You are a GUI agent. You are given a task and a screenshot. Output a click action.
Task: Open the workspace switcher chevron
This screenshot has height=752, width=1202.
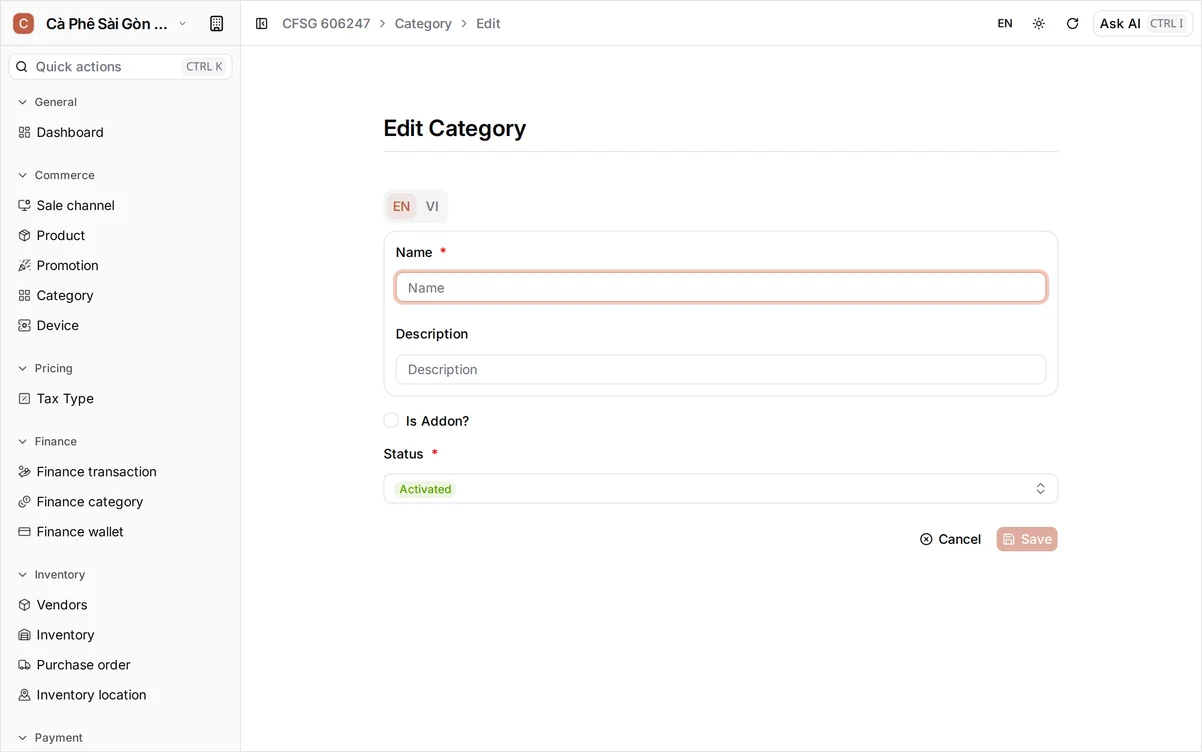click(182, 23)
